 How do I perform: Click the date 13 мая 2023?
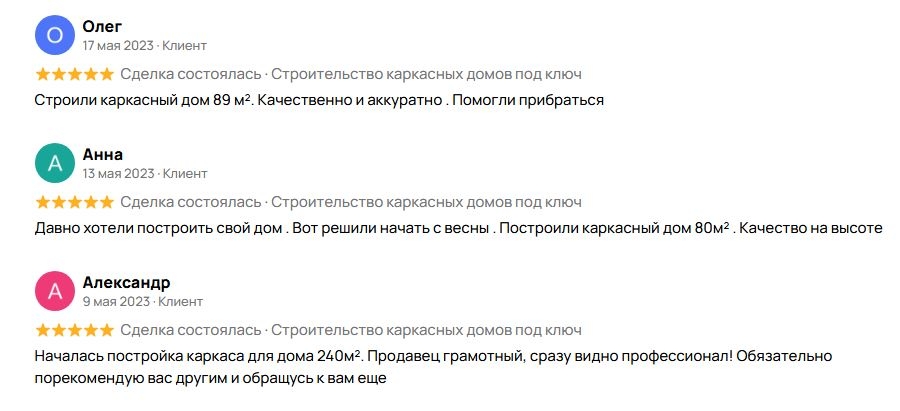tap(118, 174)
